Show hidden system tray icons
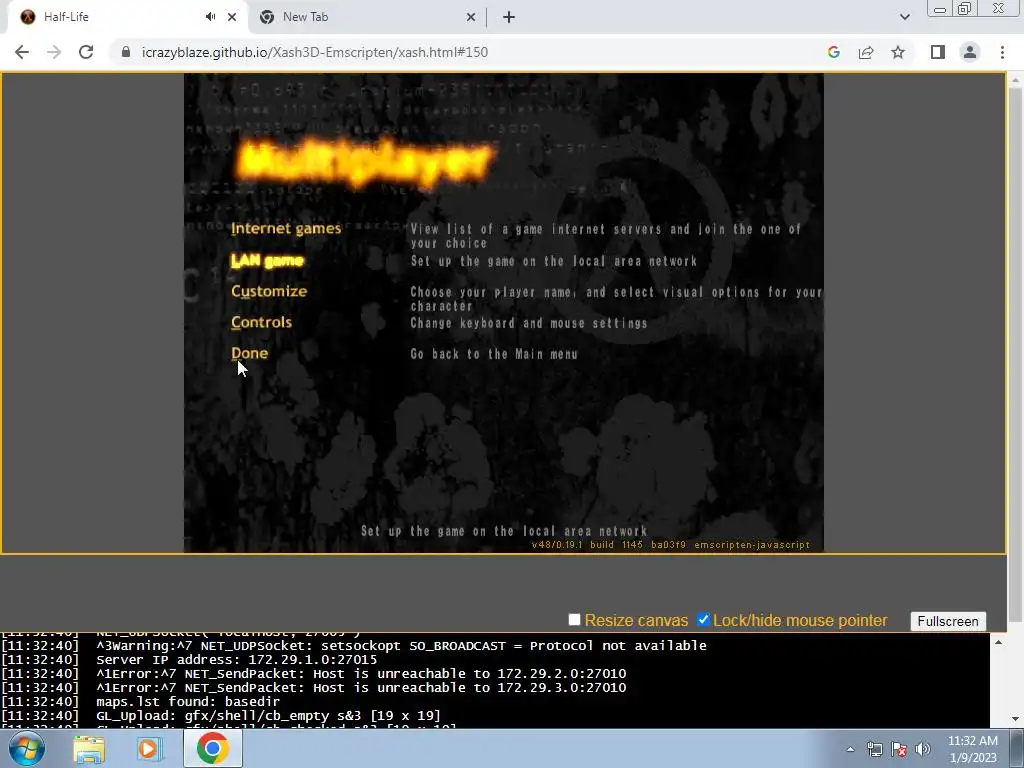 (x=850, y=749)
